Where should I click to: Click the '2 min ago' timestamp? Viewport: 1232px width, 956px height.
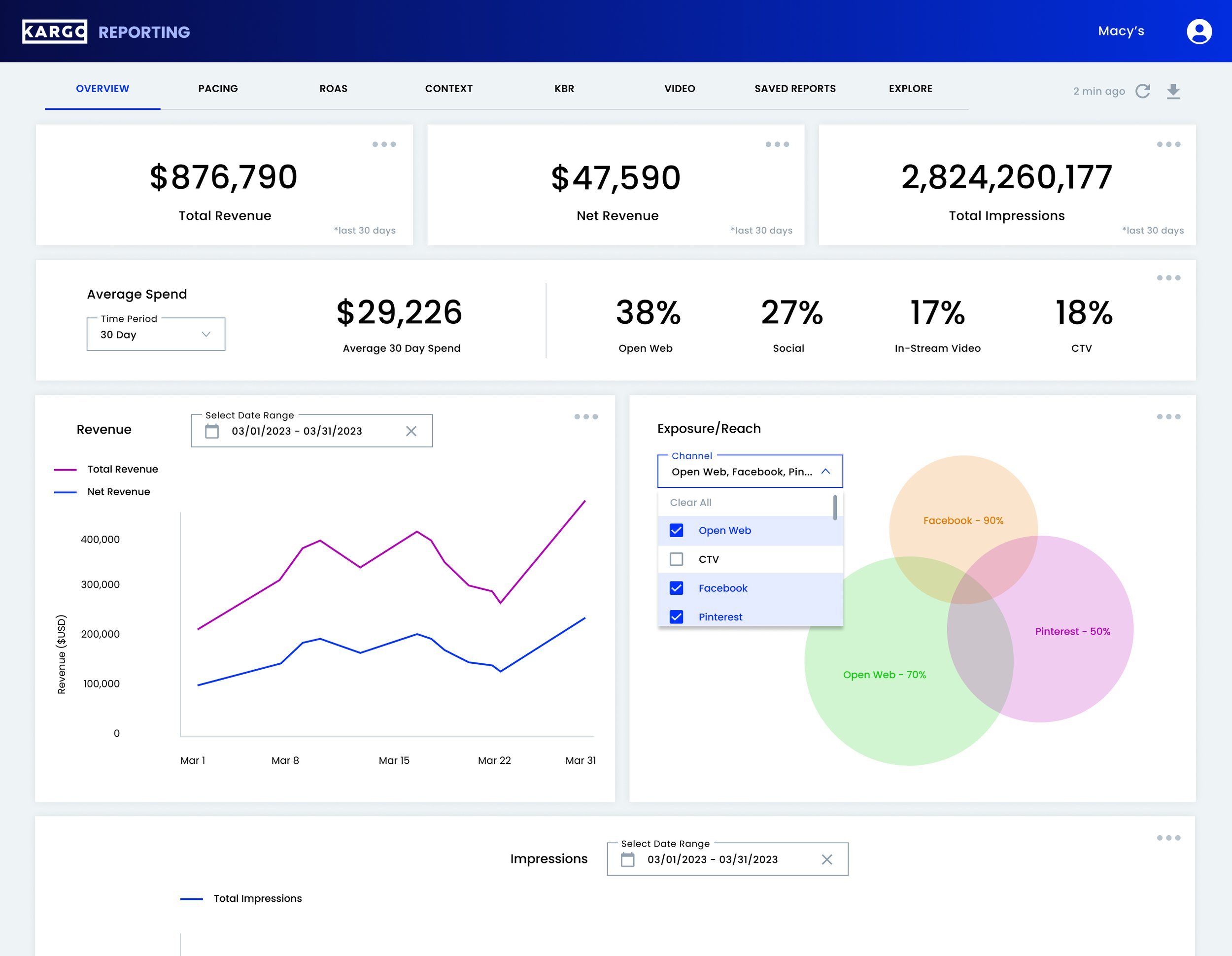(1099, 91)
